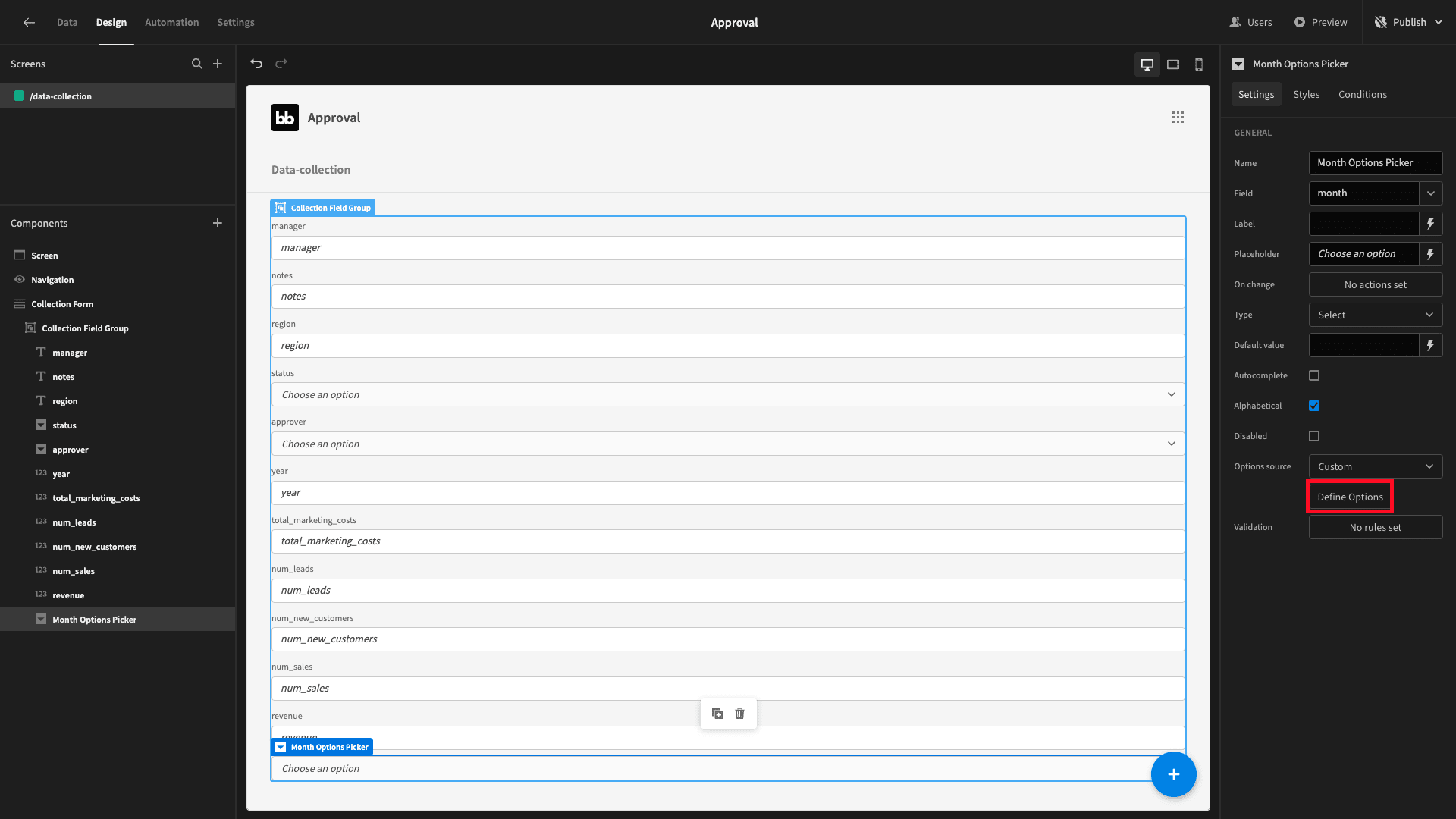
Task: Switch to mobile preview icon
Action: click(1199, 64)
